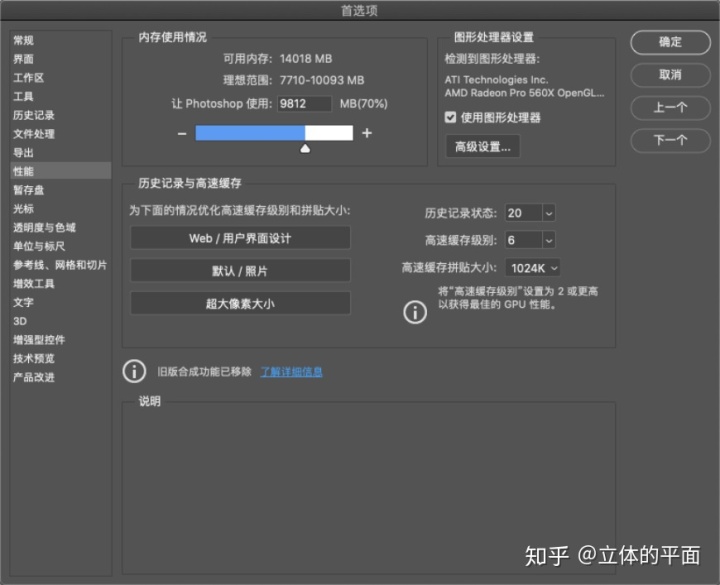Screen dimensions: 720x585
Task: Choose the 超大像素大小 cache preset
Action: point(240,304)
